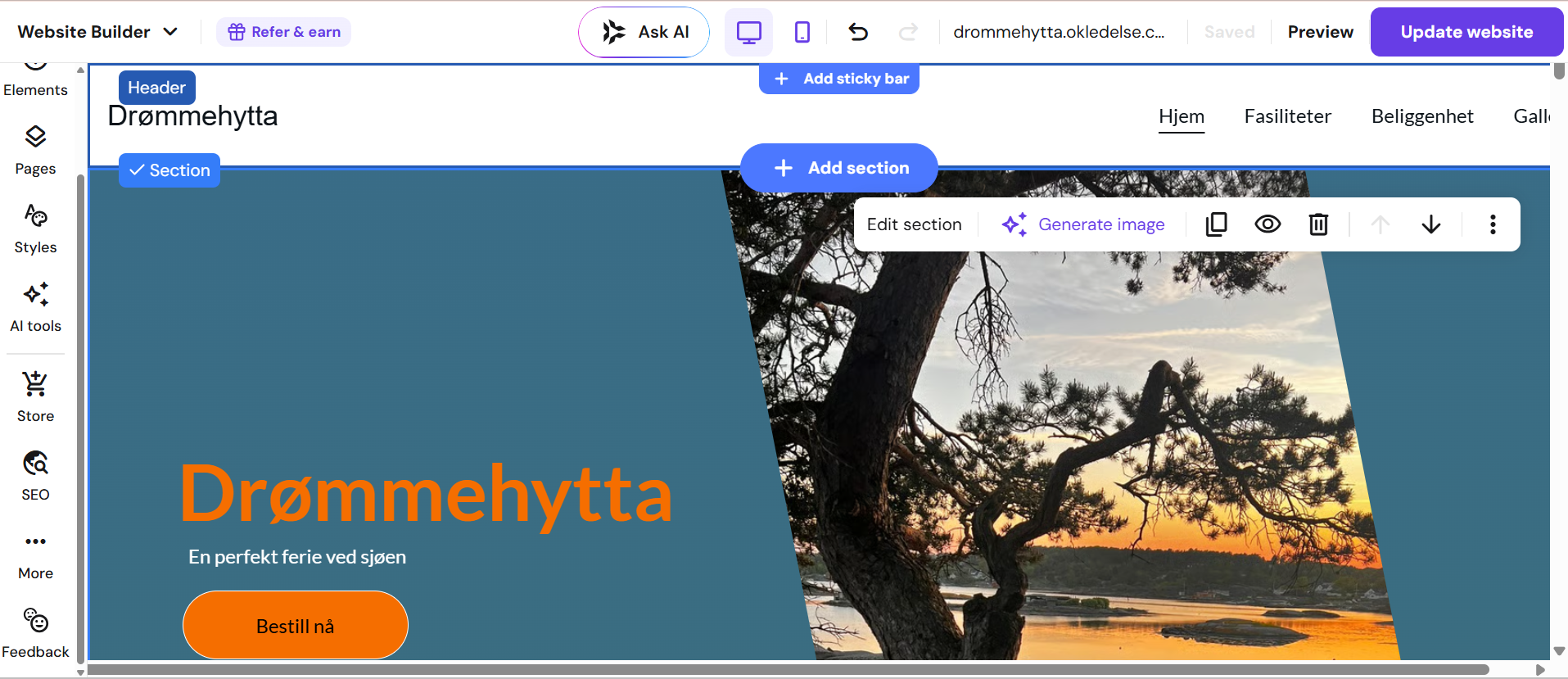Screen dimensions: 1568x679
Task: Click the horizontal scrollbar of the canvas
Action: pos(788,670)
